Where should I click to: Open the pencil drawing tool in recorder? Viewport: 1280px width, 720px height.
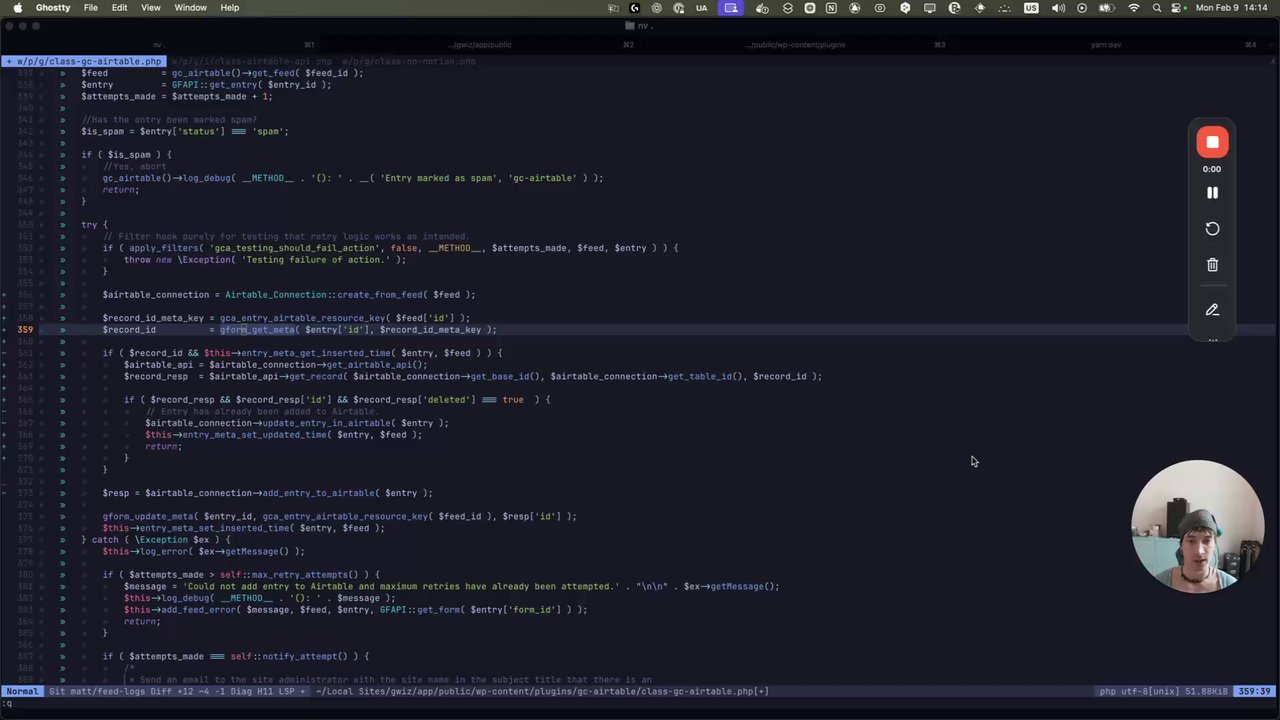click(x=1212, y=310)
